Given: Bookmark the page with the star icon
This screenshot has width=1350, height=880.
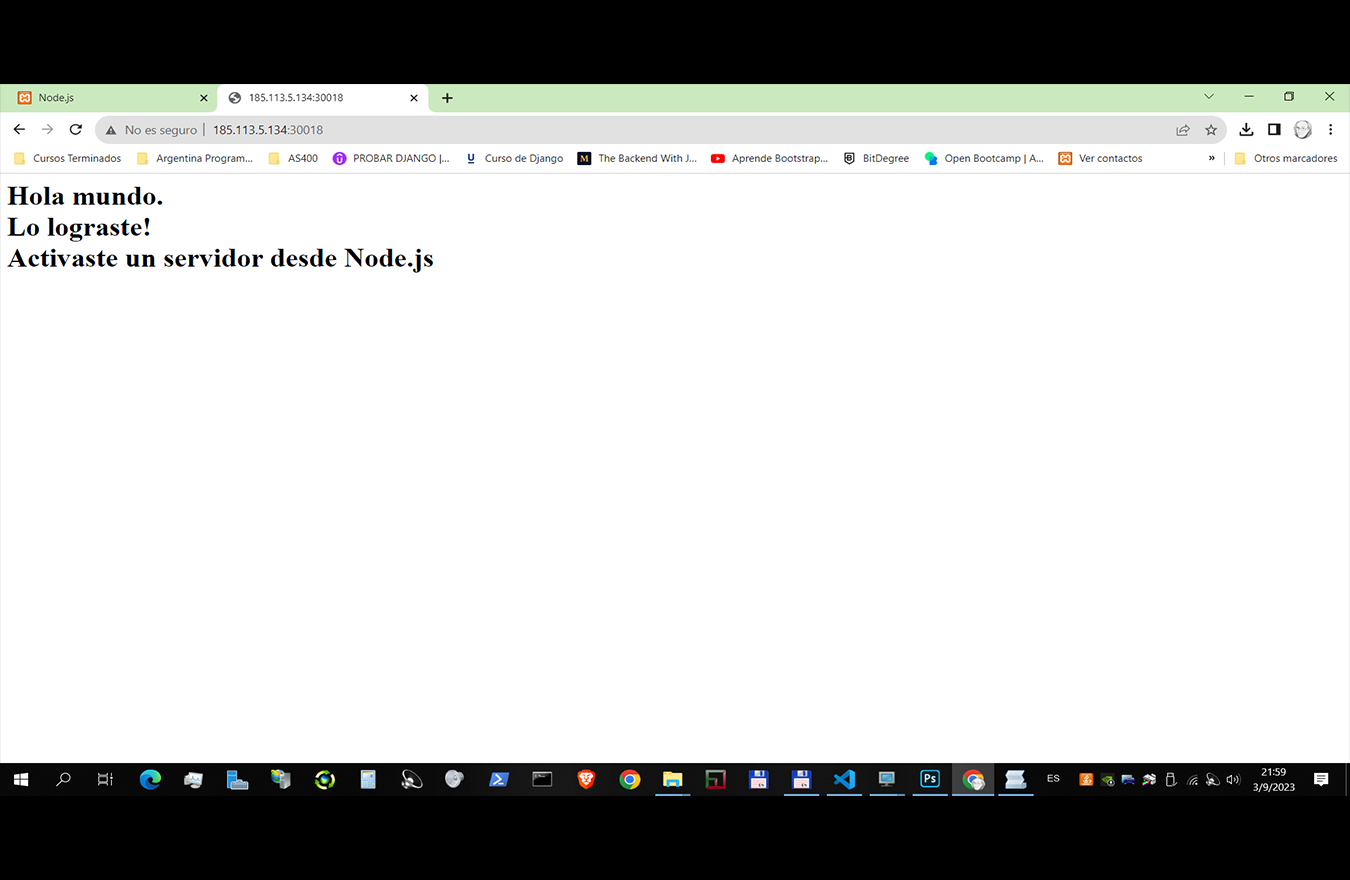Looking at the screenshot, I should pos(1211,130).
